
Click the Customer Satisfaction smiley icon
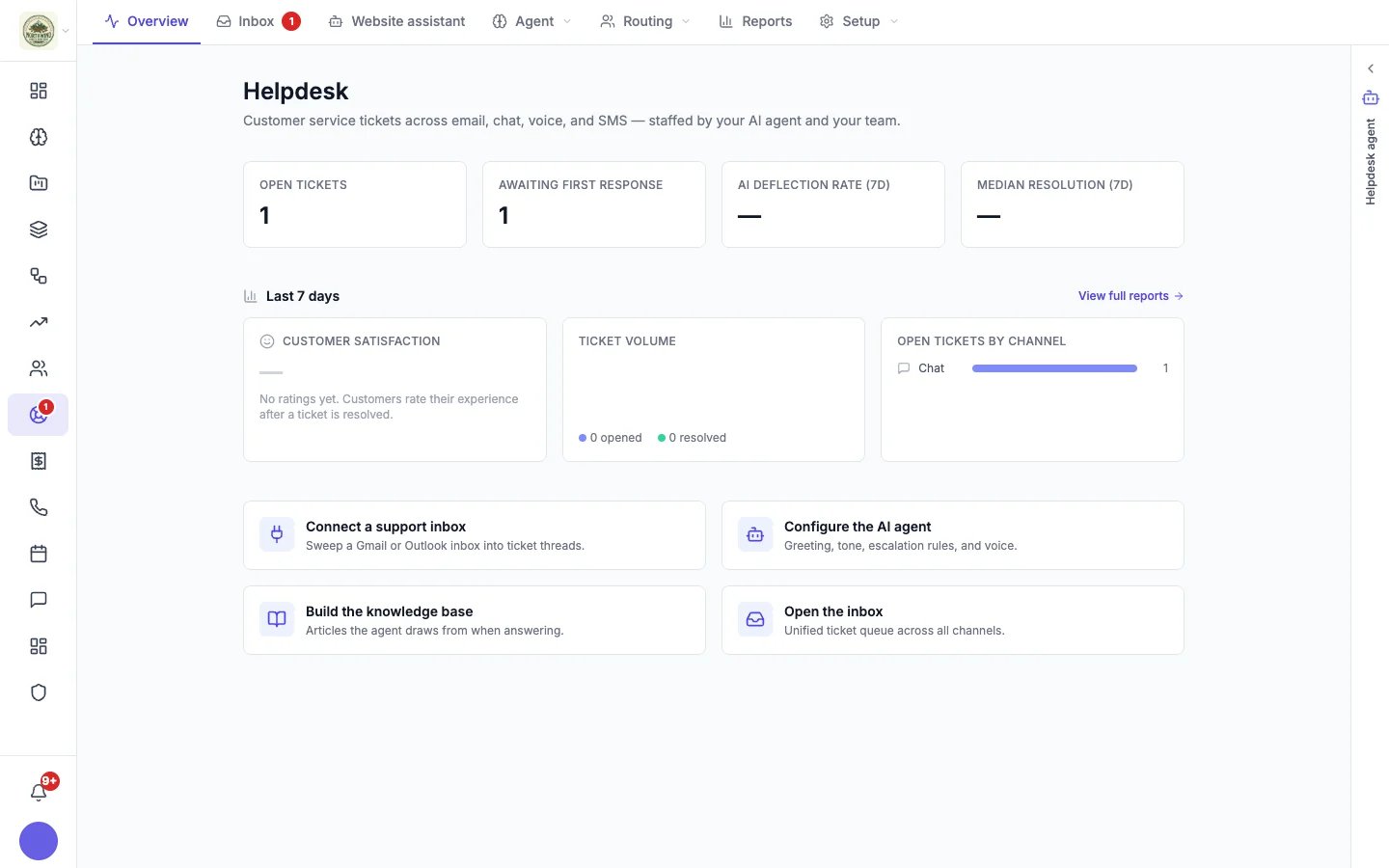(x=267, y=341)
